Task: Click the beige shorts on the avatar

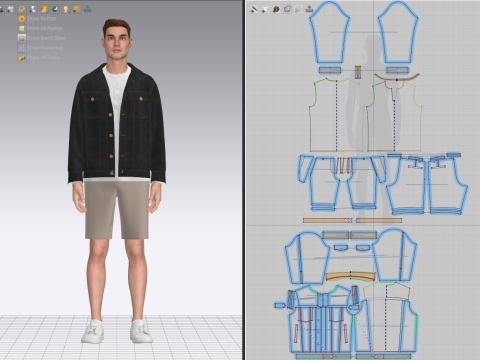Action: pyautogui.click(x=117, y=209)
